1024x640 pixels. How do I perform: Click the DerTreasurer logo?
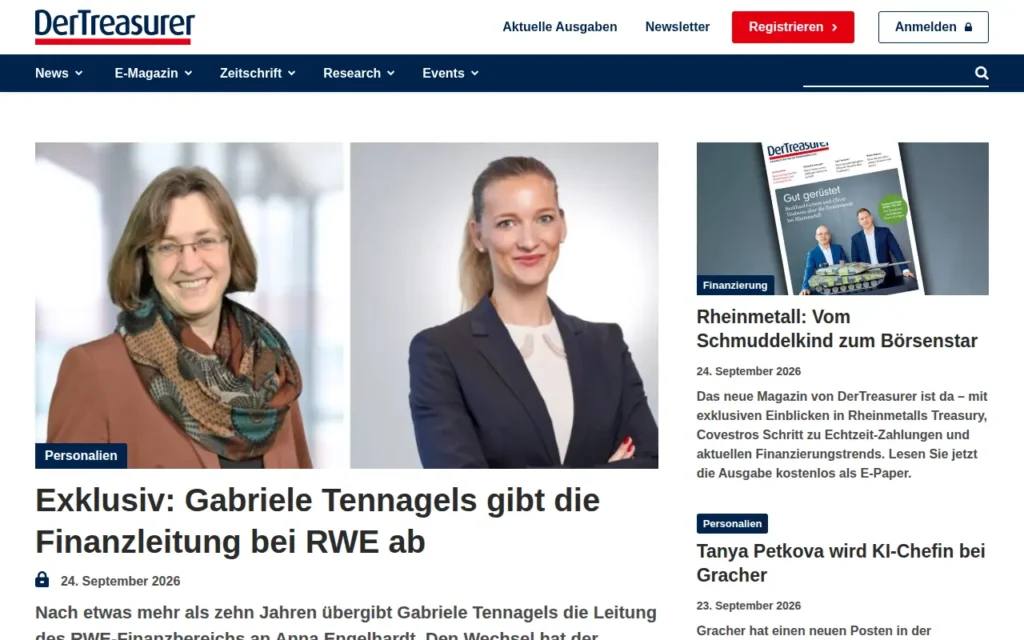[x=115, y=27]
